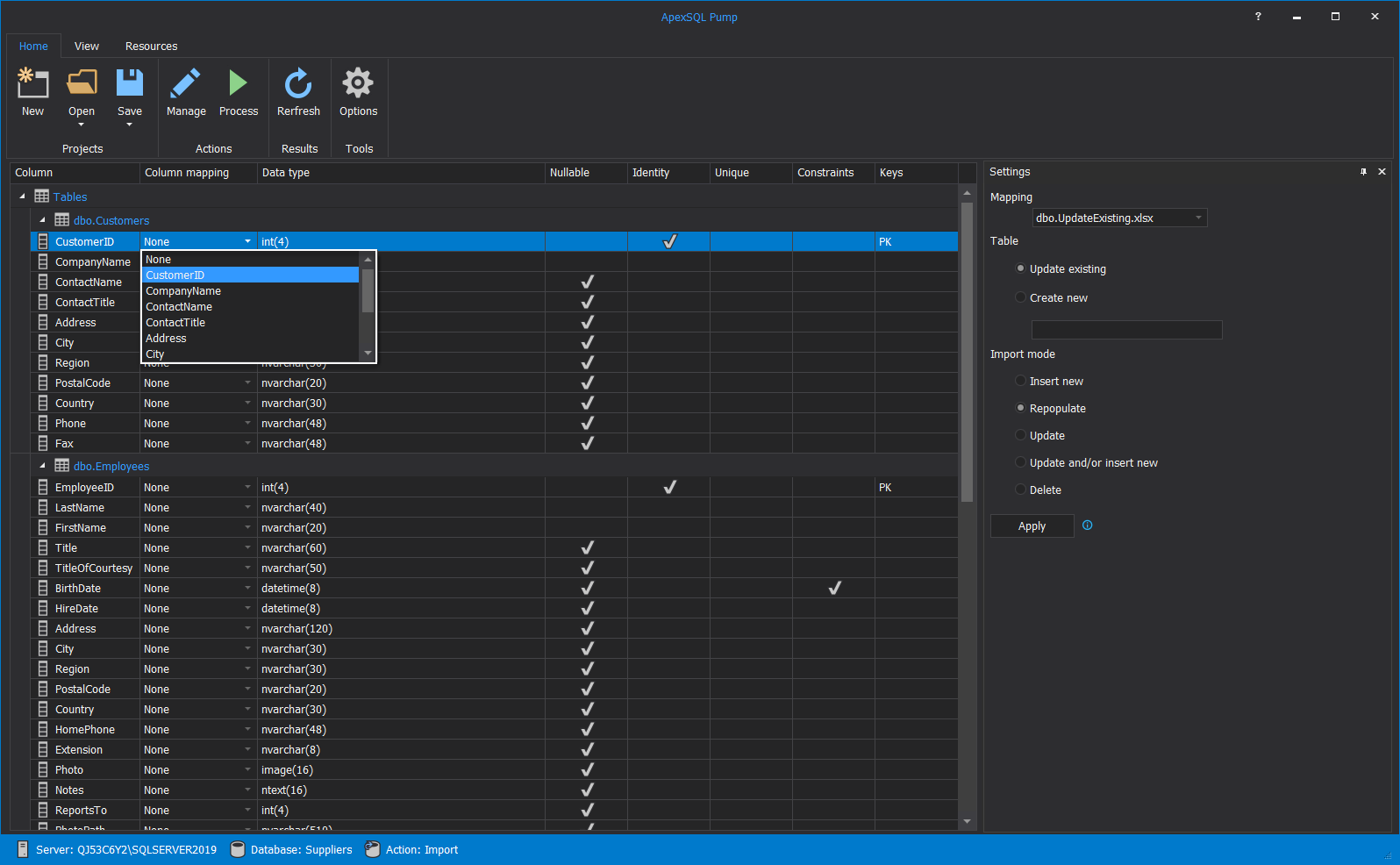Click the info icon beside Apply
The height and width of the screenshot is (865, 1400).
pyautogui.click(x=1088, y=525)
